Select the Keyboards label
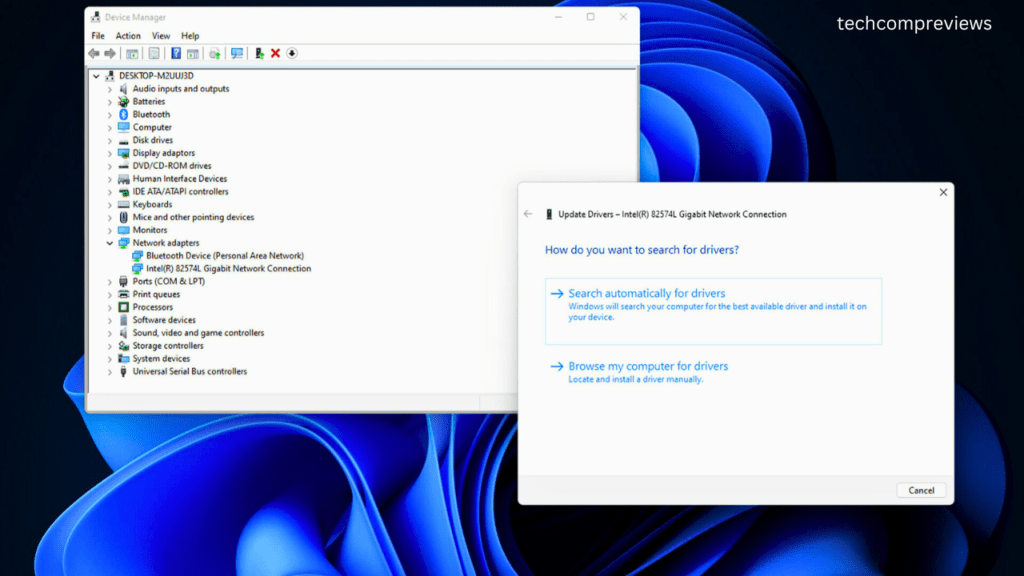This screenshot has height=576, width=1024. coord(152,204)
